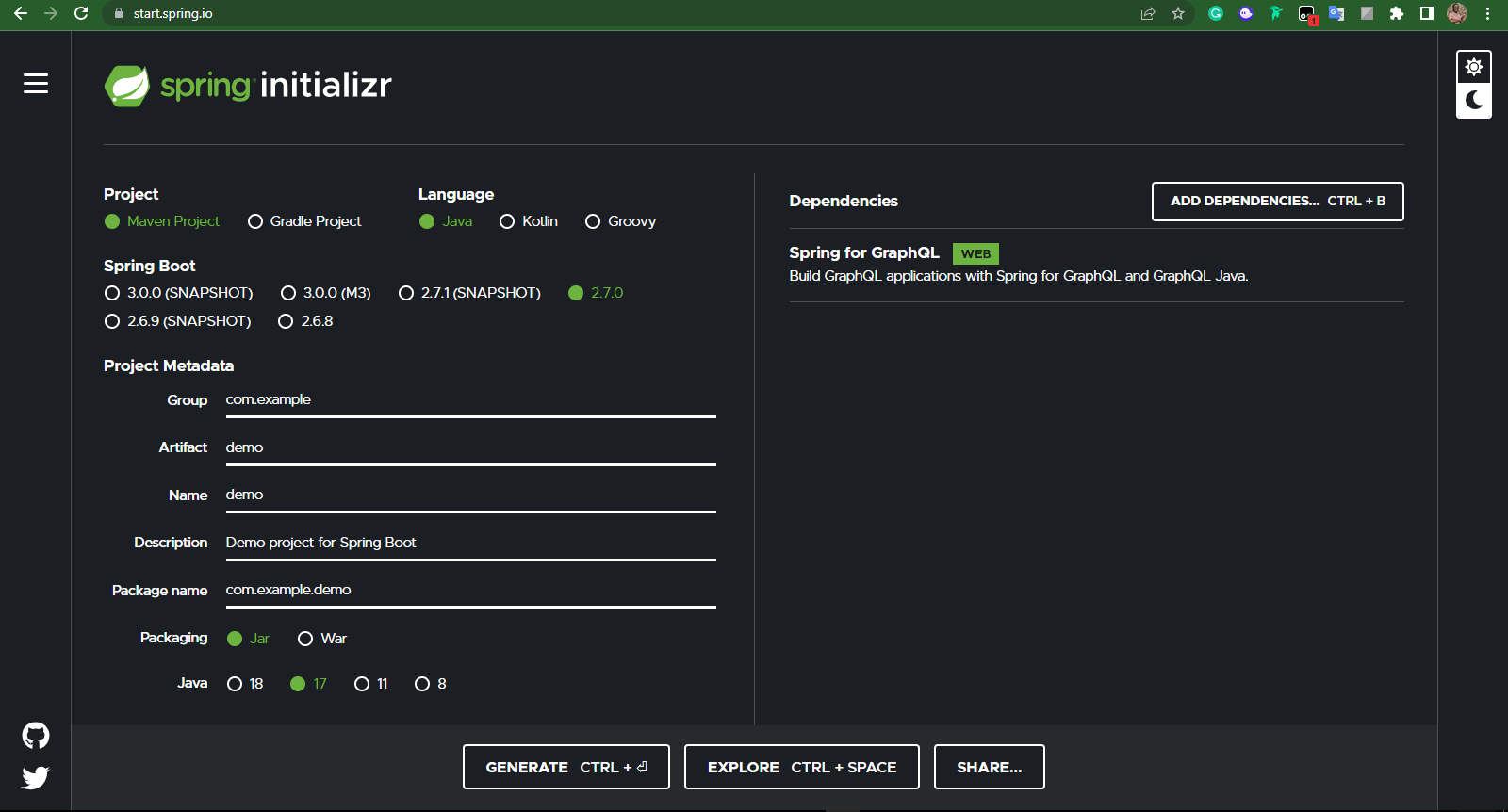Click the Spring Initializr logo

tap(248, 86)
